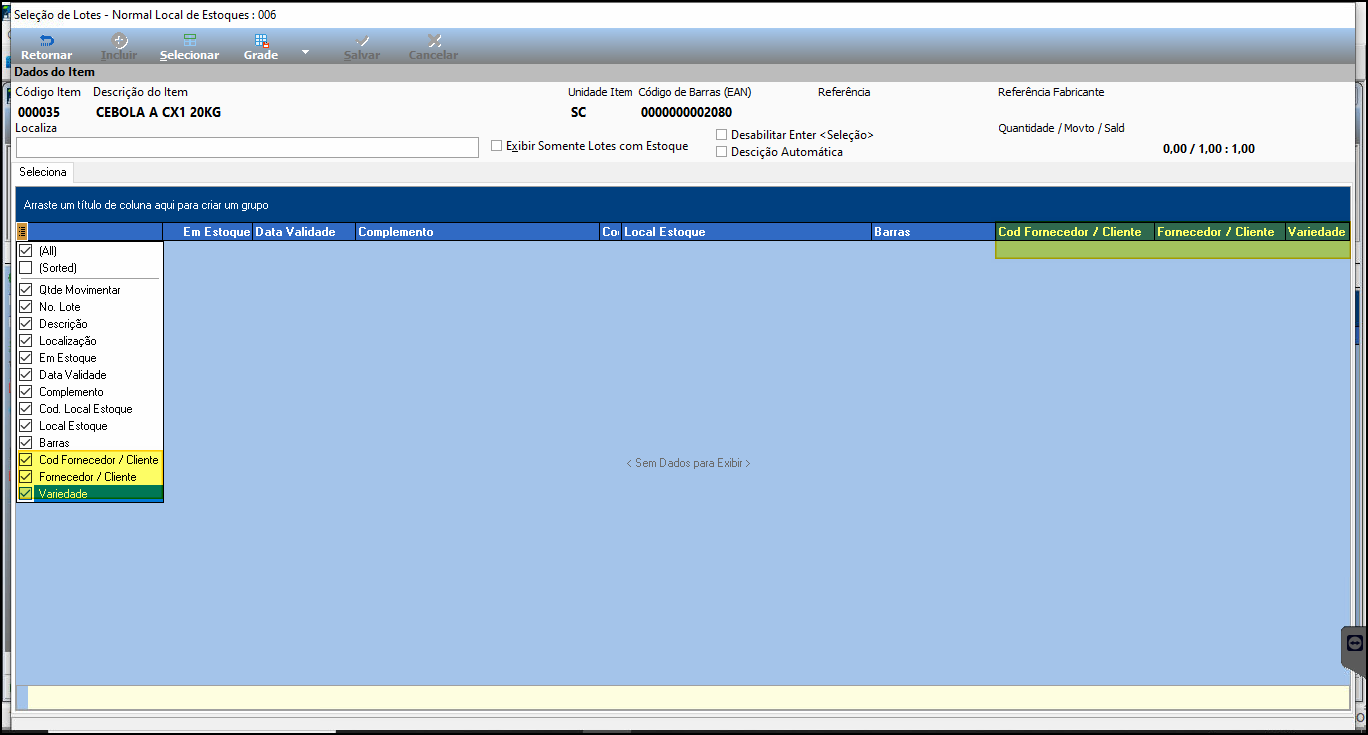Sort by Em Estoque column header

point(208,232)
